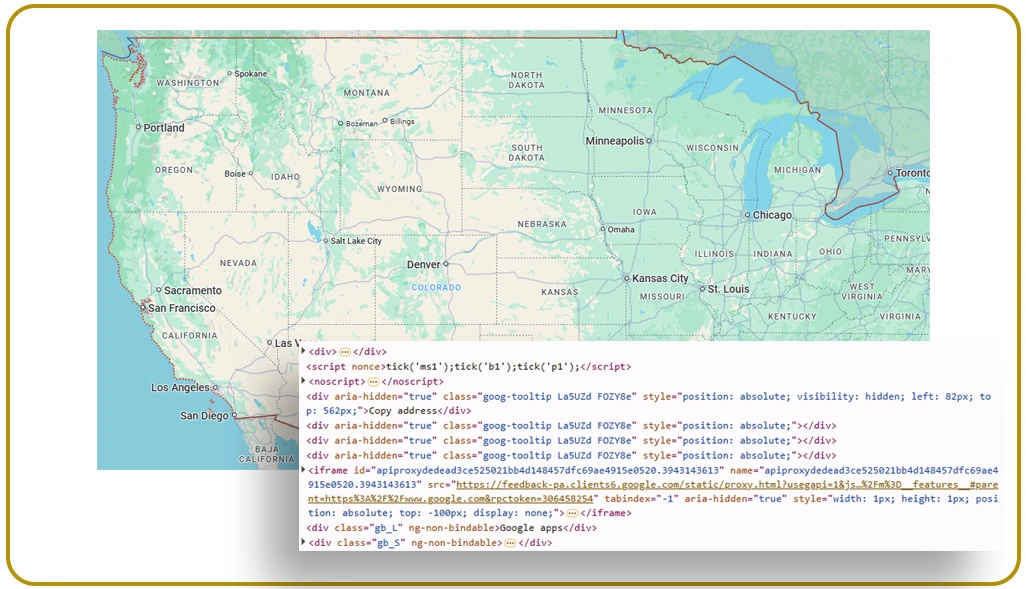Click the Kansas City map label
Viewport: 1026px width, 589px height.
tap(661, 278)
